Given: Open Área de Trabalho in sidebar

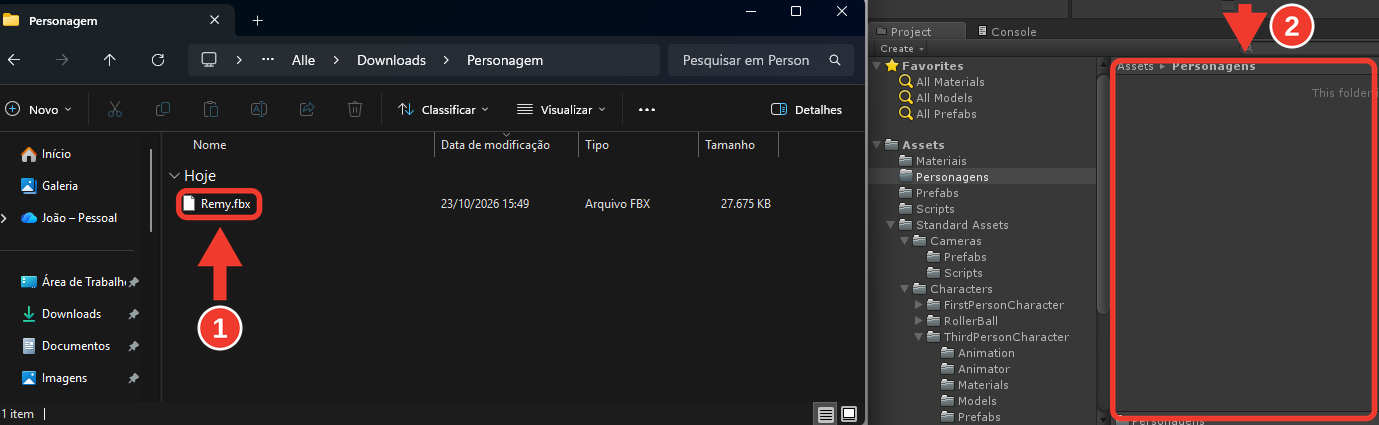Looking at the screenshot, I should click(x=82, y=282).
